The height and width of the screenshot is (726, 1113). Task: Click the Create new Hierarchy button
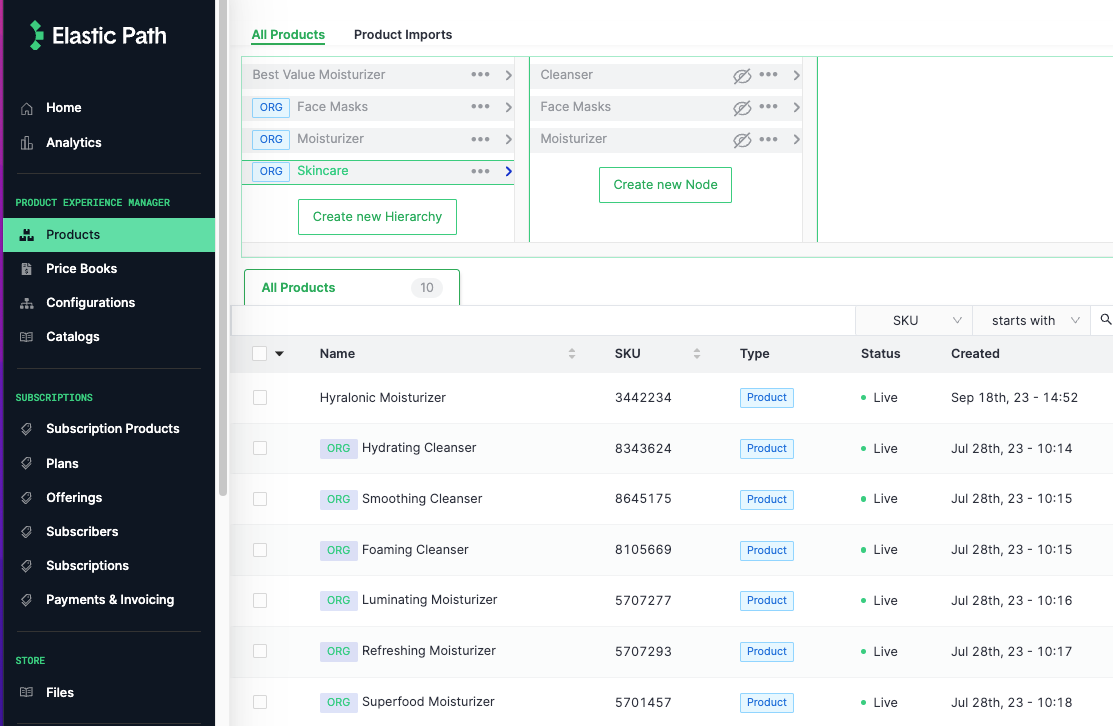pyautogui.click(x=377, y=217)
